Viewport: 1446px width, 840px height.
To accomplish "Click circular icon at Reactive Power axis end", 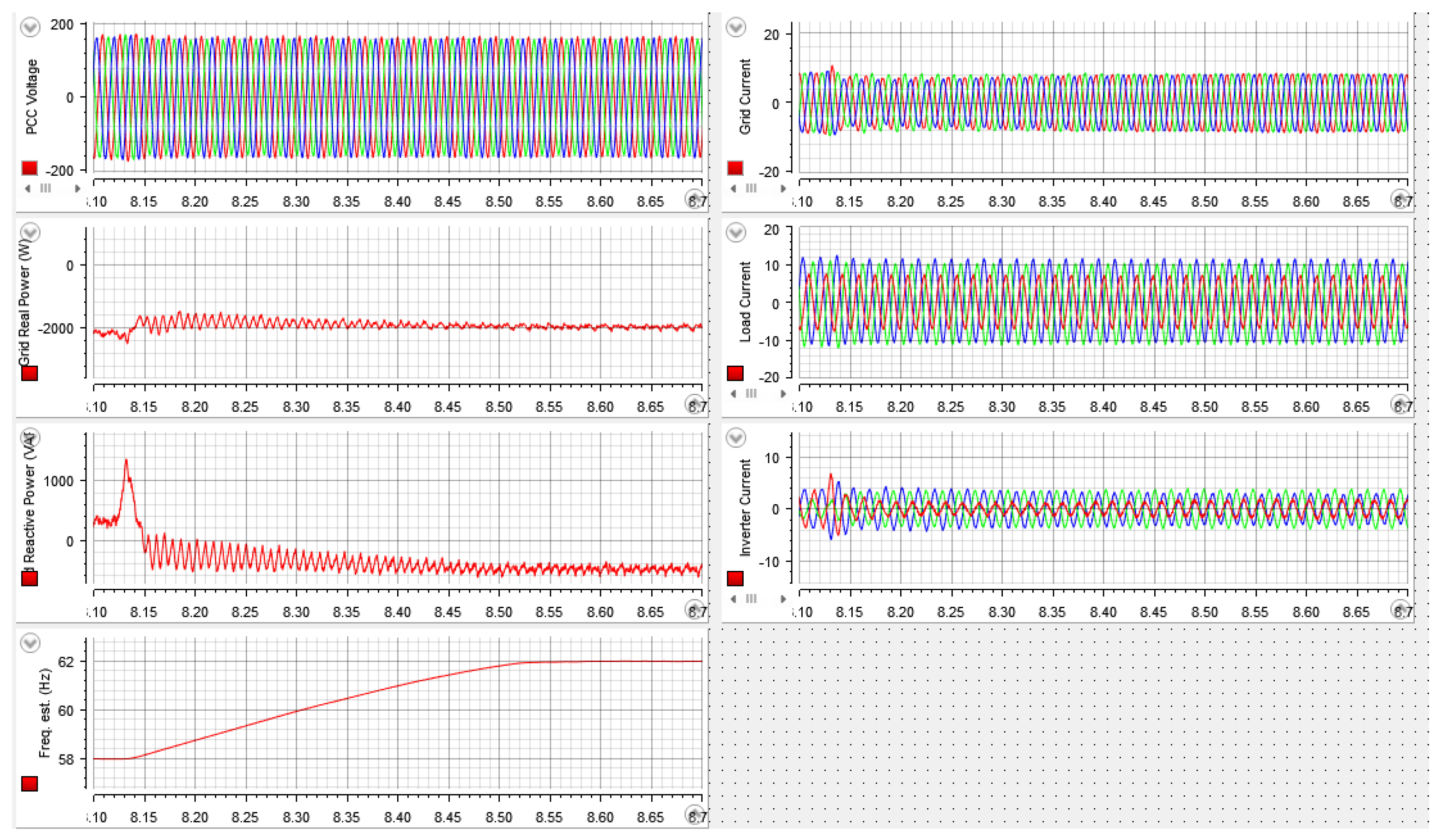I will (694, 610).
